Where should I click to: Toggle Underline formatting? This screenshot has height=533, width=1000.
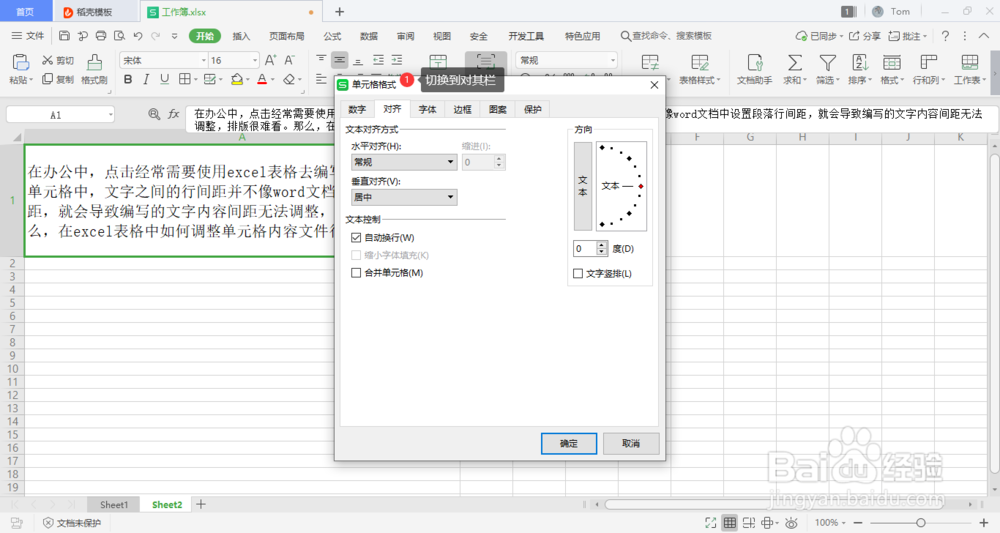pyautogui.click(x=165, y=79)
